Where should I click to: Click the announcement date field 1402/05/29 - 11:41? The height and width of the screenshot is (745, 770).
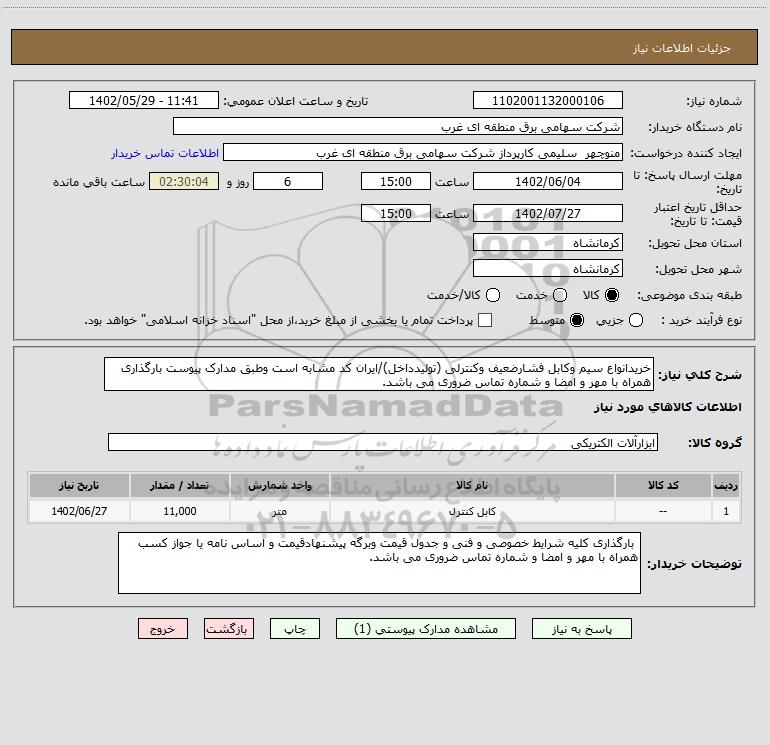(x=143, y=100)
